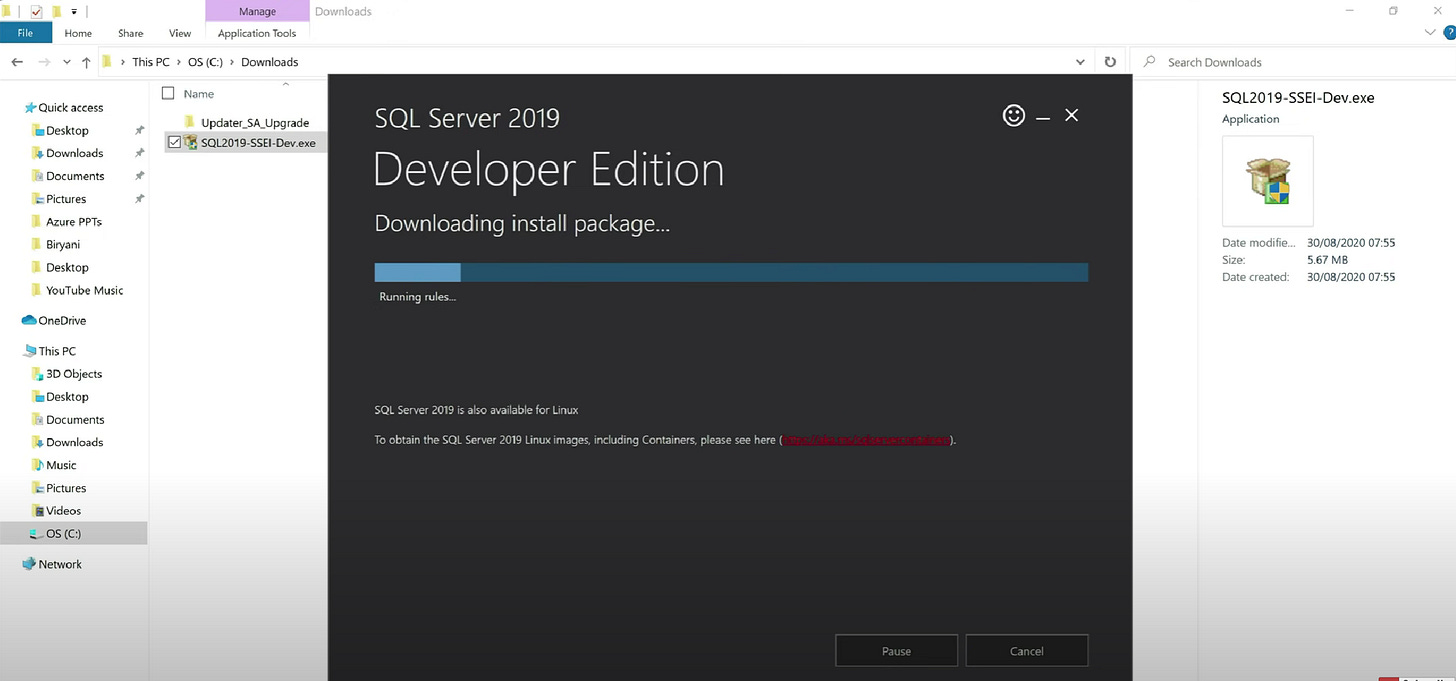The image size is (1456, 681).
Task: Click the Properties quick access toolbar icon
Action: click(x=37, y=11)
